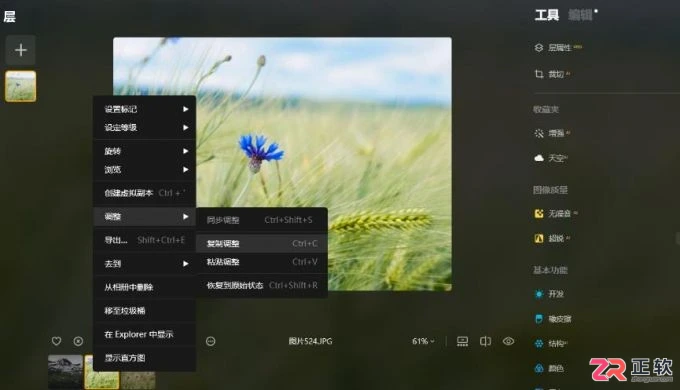Choose 创建虚拟副本 in context menu
This screenshot has height=390, width=680.
(144, 193)
